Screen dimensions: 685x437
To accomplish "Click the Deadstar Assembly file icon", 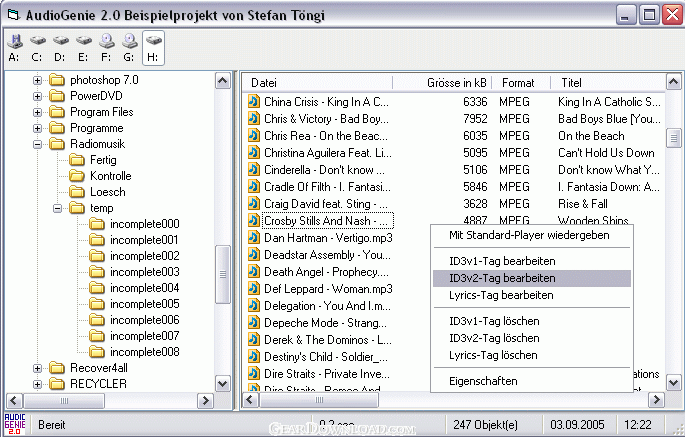I will click(x=253, y=255).
